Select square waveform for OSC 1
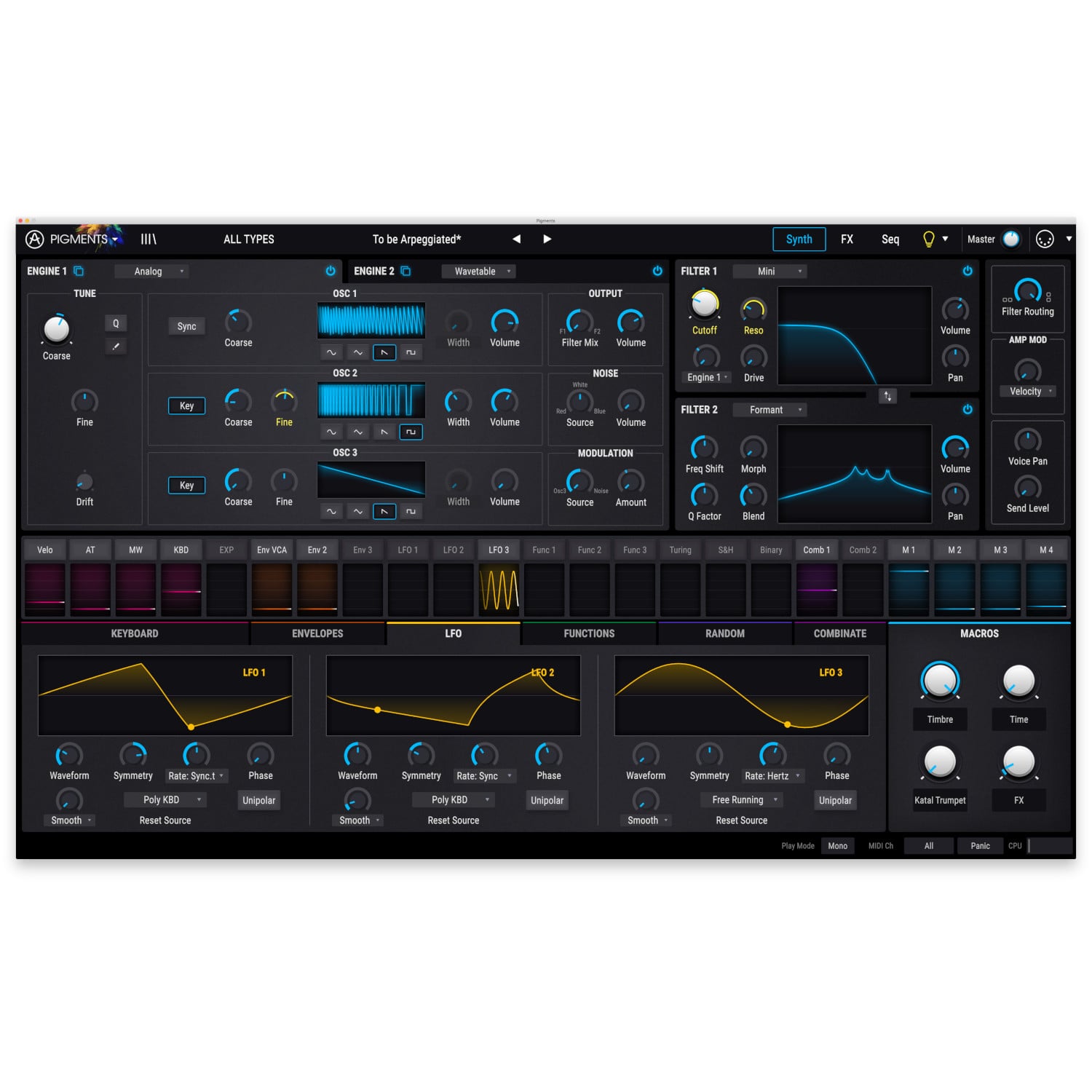1092x1092 pixels. tap(411, 352)
